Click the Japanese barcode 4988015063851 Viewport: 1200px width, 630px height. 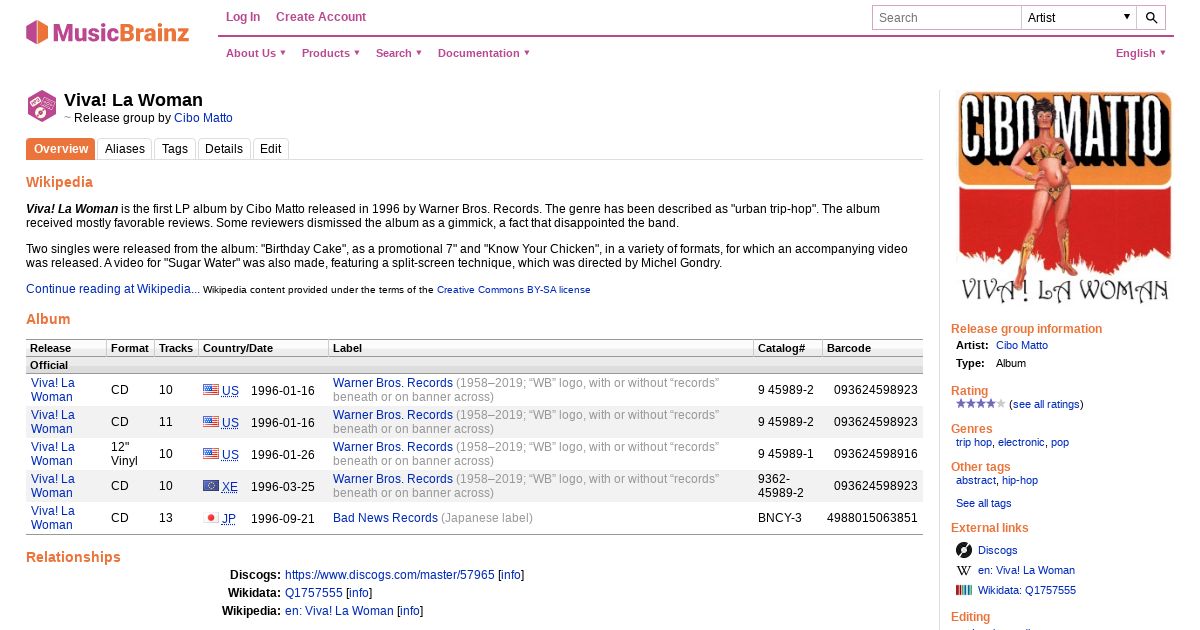click(x=872, y=518)
